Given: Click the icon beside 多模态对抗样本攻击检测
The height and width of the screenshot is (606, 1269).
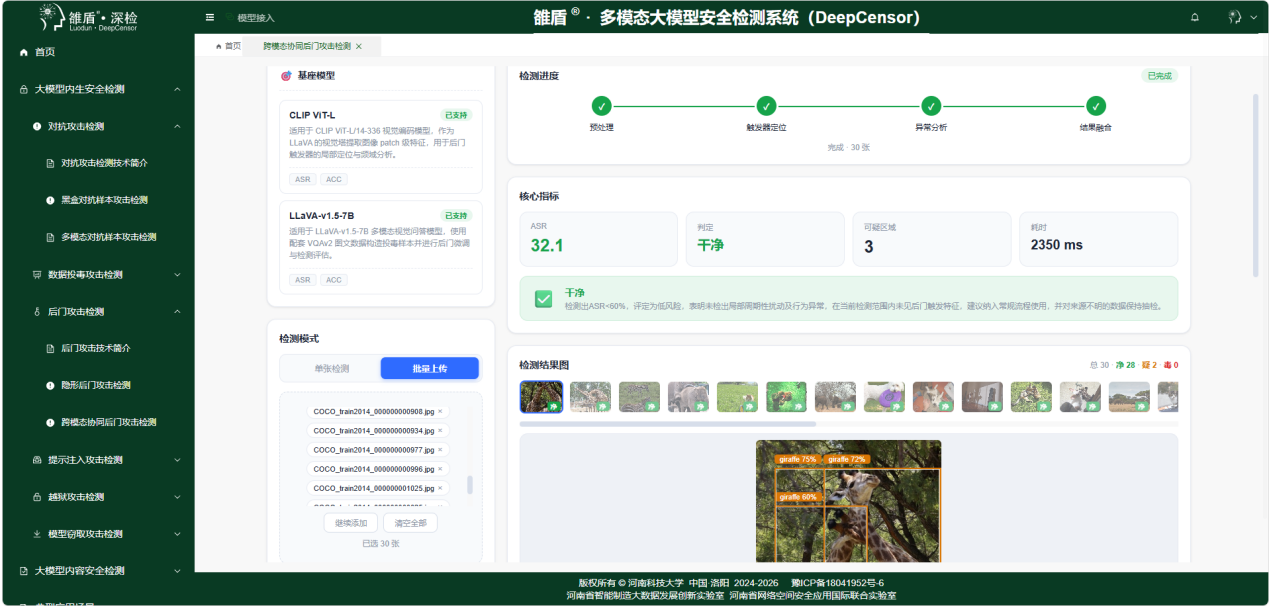Looking at the screenshot, I should click(x=50, y=237).
